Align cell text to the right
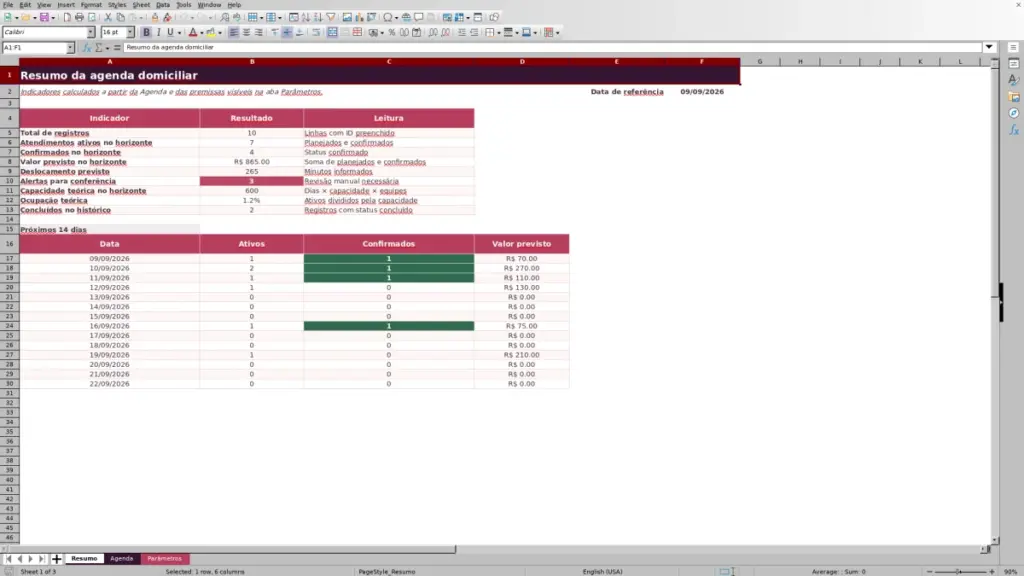Viewport: 1024px width, 576px height. (259, 33)
